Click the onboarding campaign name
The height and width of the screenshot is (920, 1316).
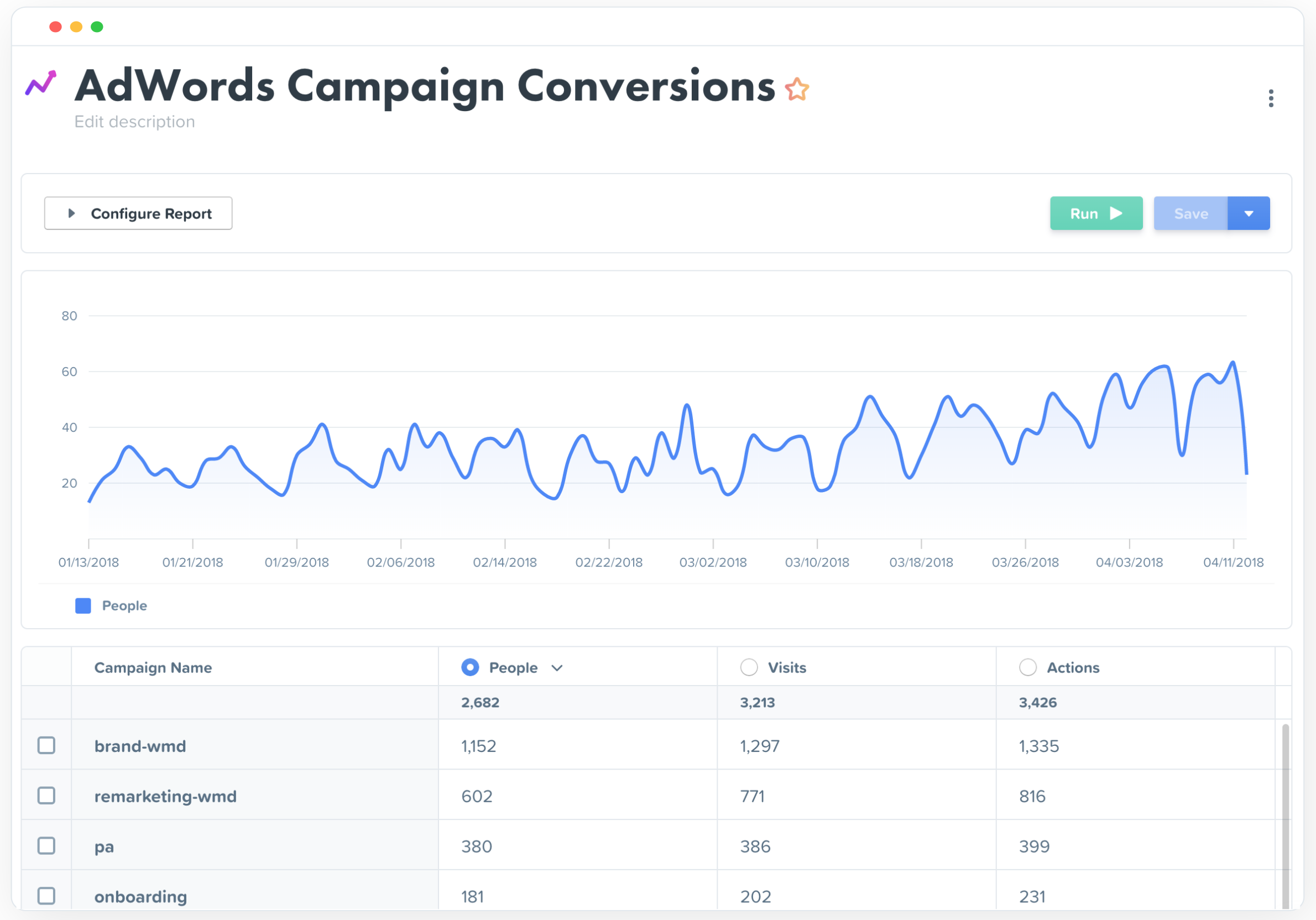click(x=141, y=896)
